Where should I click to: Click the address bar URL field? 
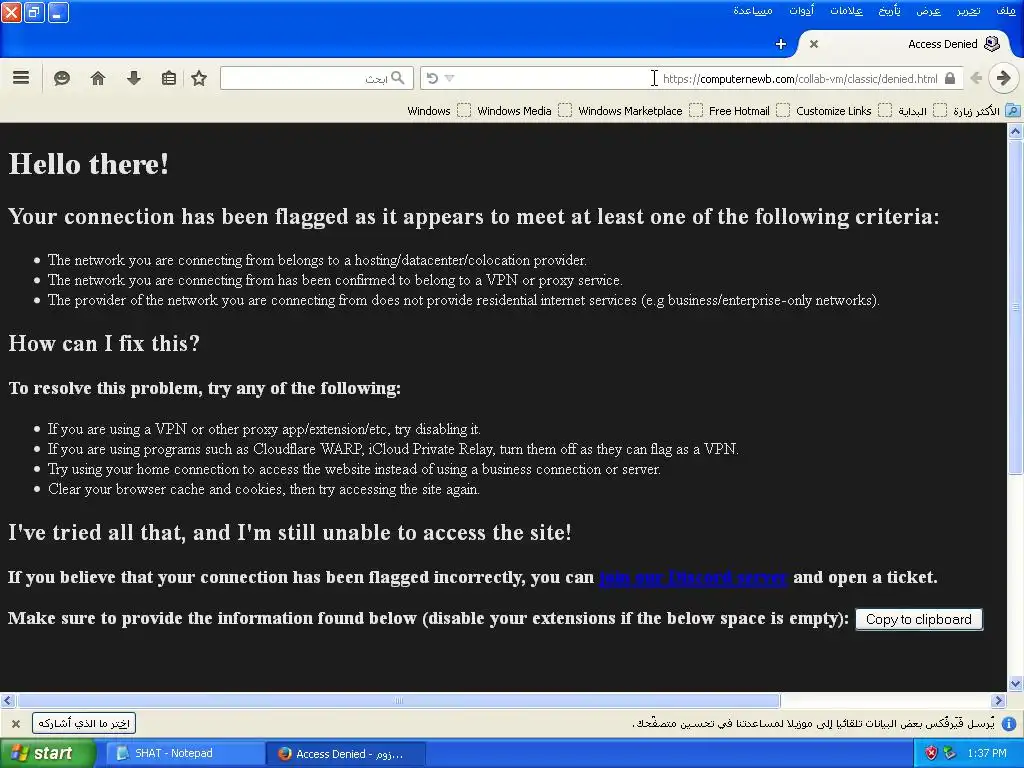692,78
